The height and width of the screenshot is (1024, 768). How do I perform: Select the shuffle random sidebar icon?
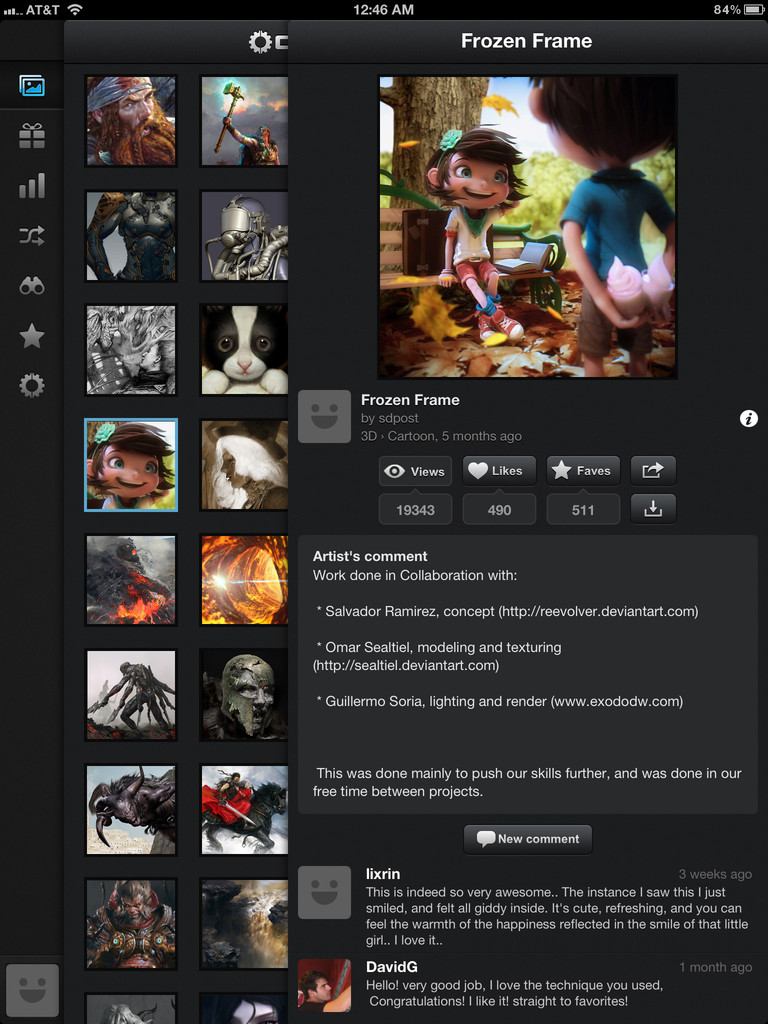click(31, 236)
